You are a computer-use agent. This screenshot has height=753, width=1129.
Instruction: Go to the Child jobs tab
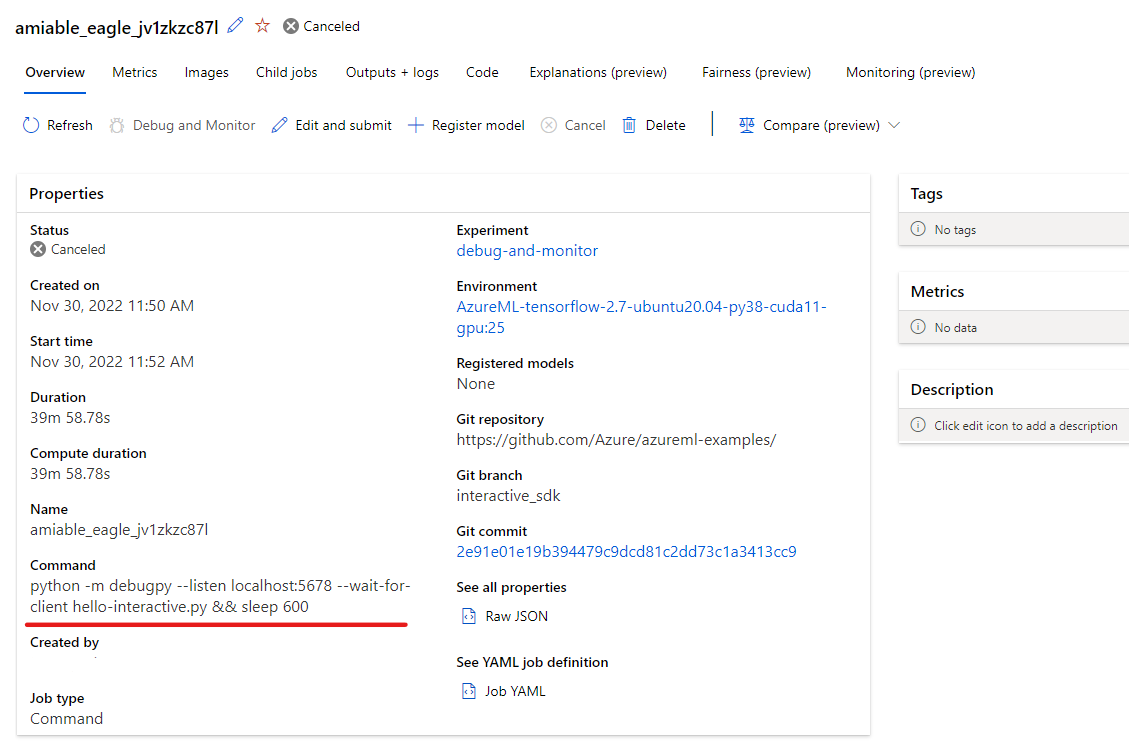pyautogui.click(x=287, y=72)
